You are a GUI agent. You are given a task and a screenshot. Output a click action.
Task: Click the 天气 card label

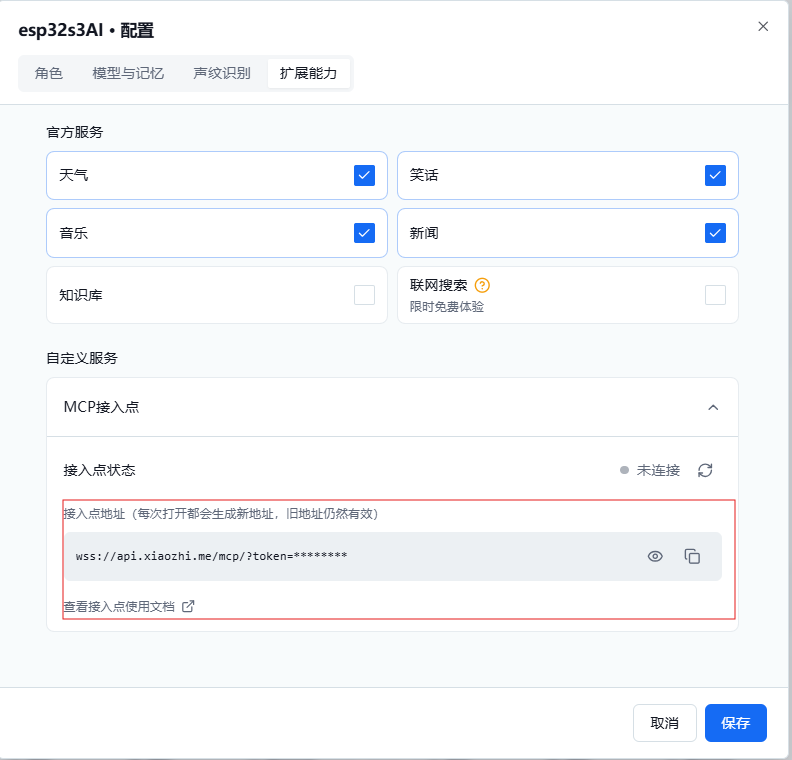click(73, 175)
